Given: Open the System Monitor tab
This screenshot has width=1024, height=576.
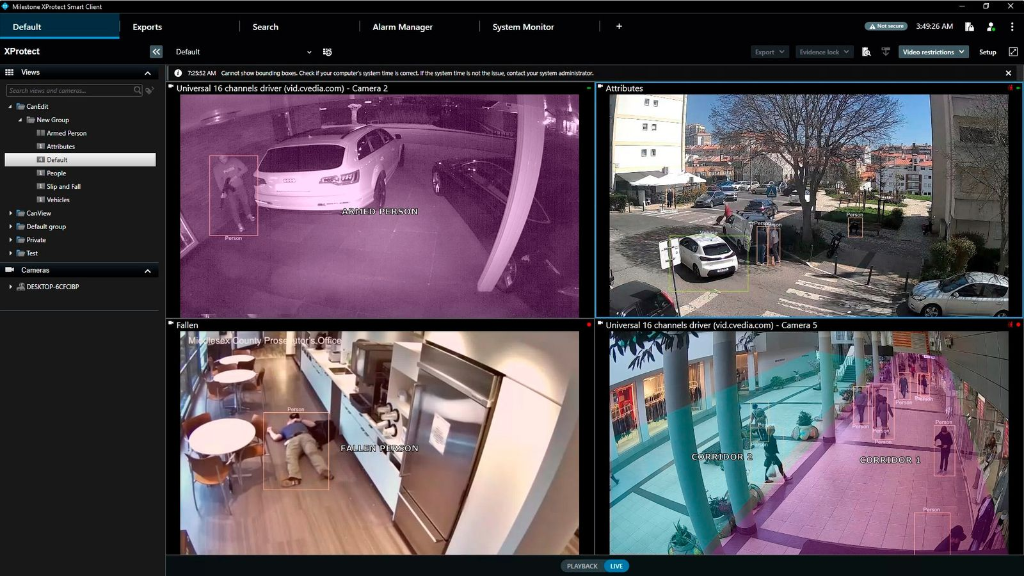Looking at the screenshot, I should (x=521, y=27).
